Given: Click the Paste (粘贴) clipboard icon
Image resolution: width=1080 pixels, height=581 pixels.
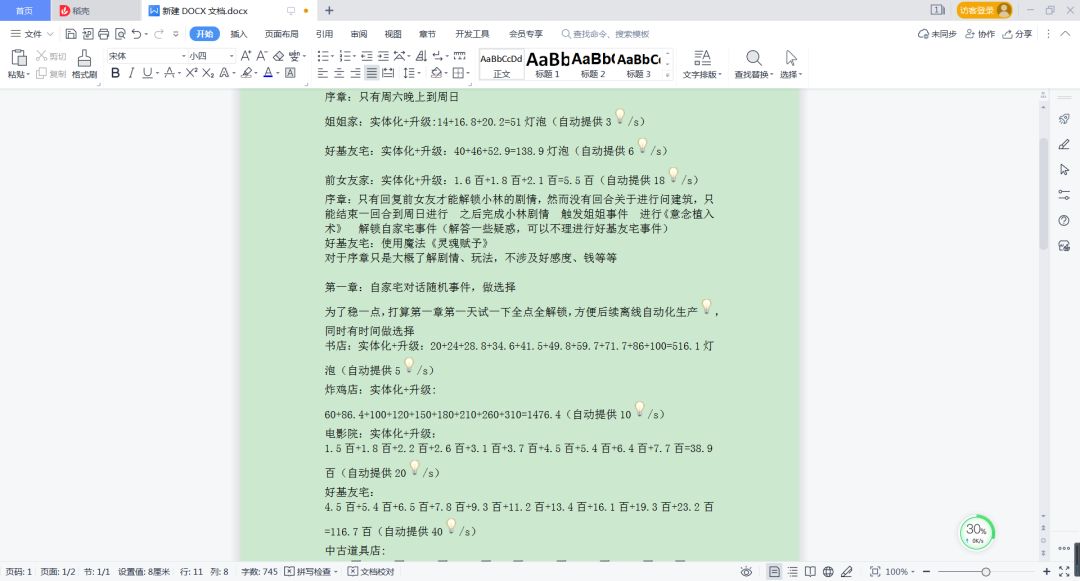Looking at the screenshot, I should tap(19, 59).
